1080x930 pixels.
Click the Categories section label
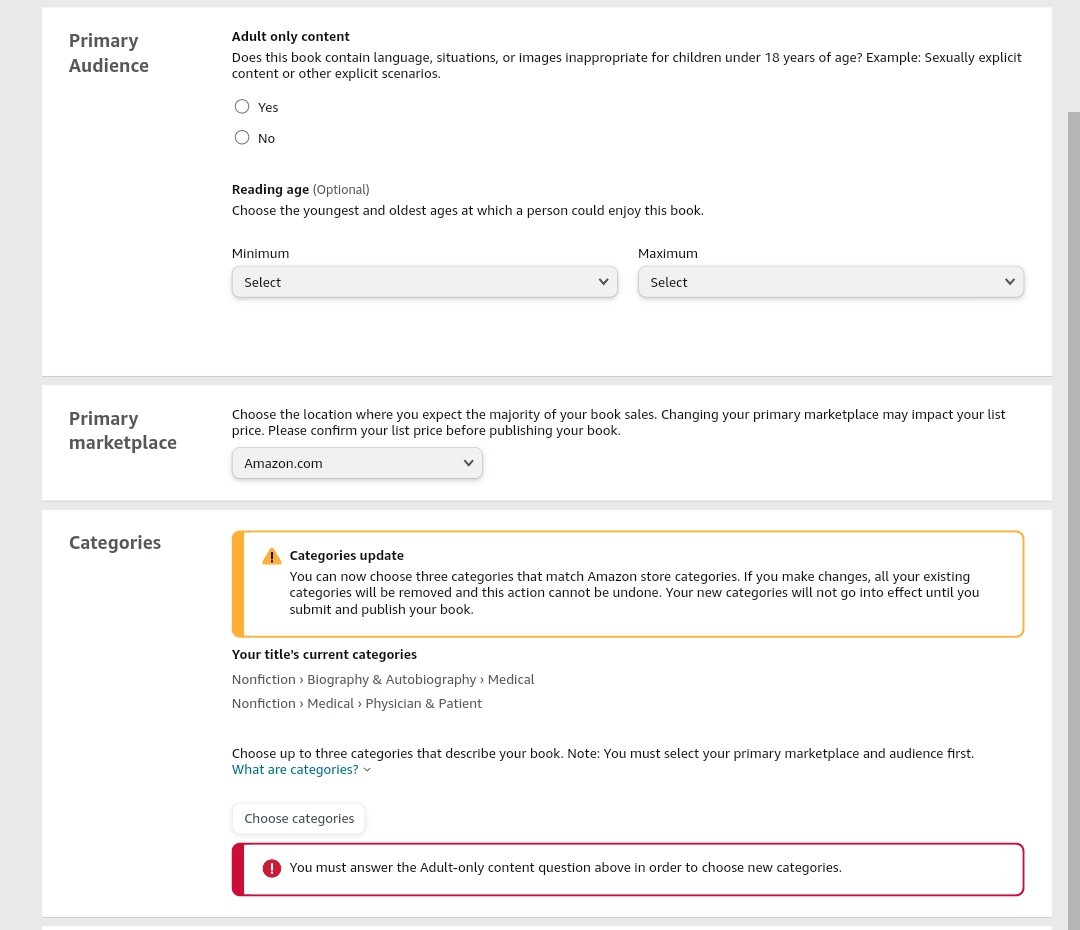click(115, 543)
